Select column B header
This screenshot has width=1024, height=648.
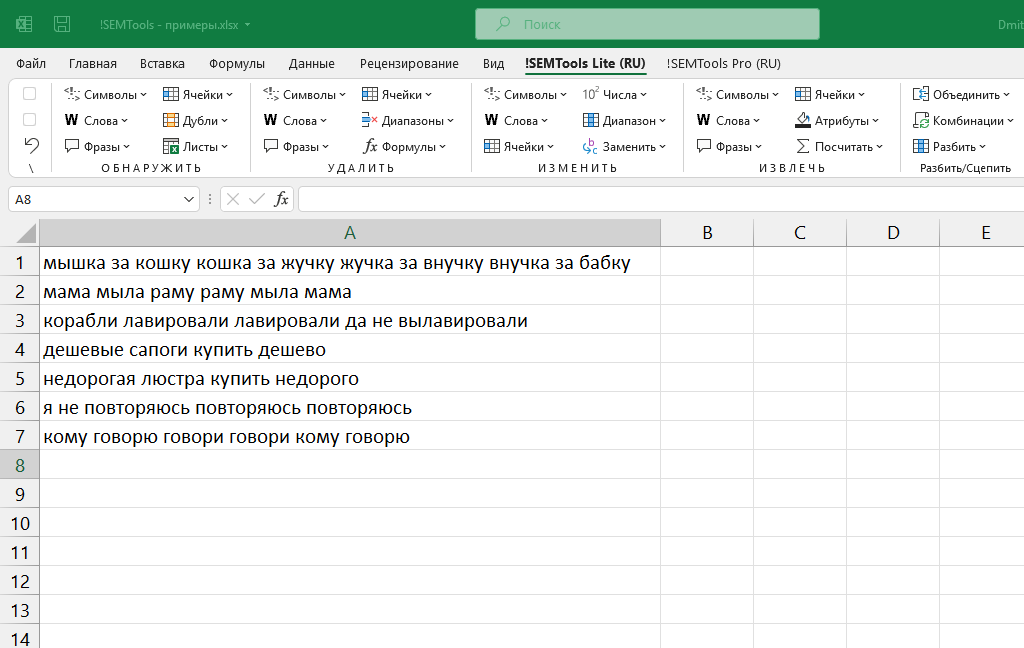tap(707, 233)
